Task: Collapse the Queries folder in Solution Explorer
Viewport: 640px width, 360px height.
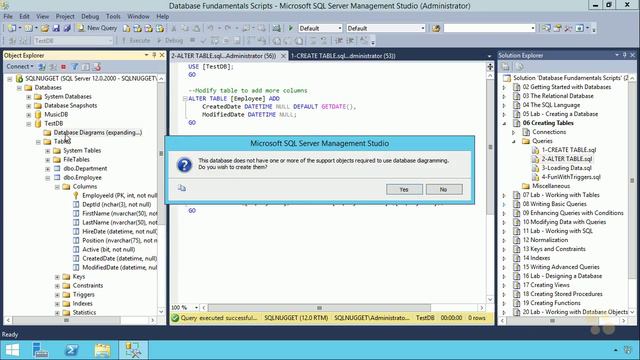Action: pos(514,141)
